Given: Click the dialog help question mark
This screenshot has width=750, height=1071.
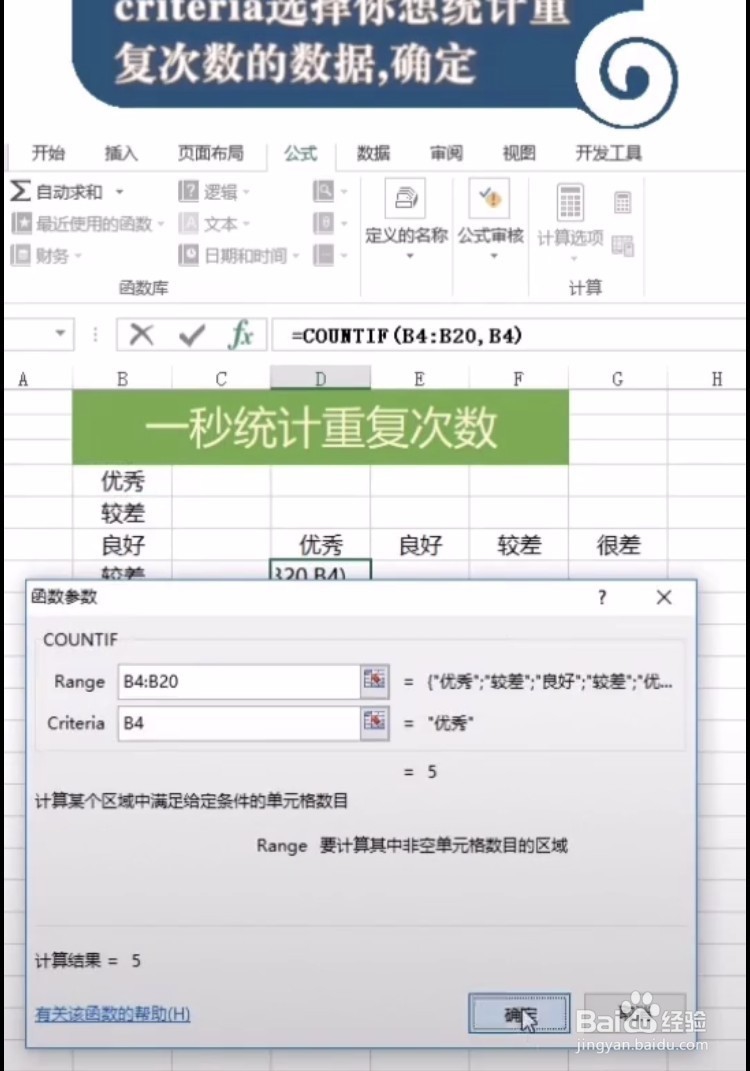Looking at the screenshot, I should point(602,598).
